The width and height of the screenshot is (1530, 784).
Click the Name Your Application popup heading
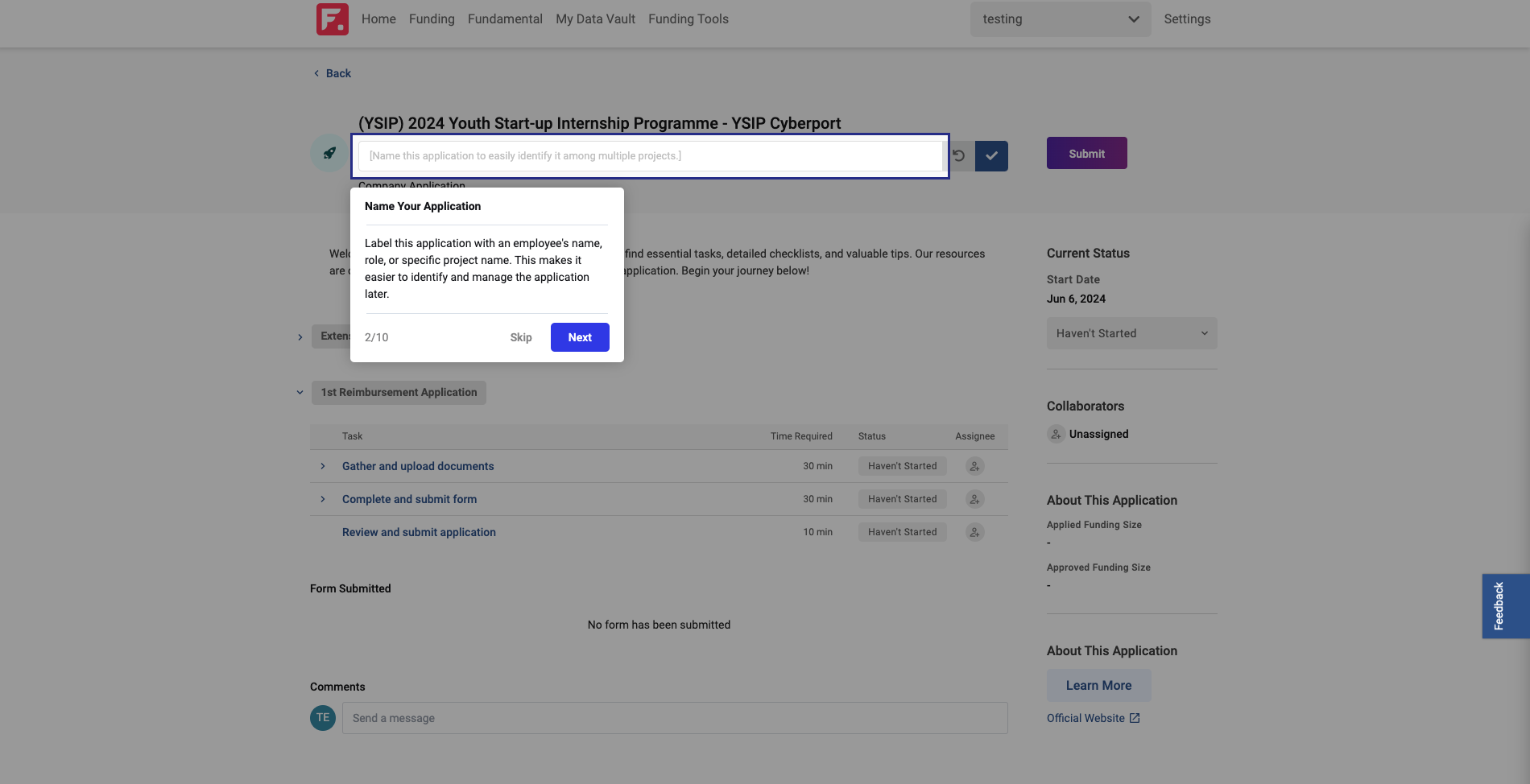tap(423, 206)
